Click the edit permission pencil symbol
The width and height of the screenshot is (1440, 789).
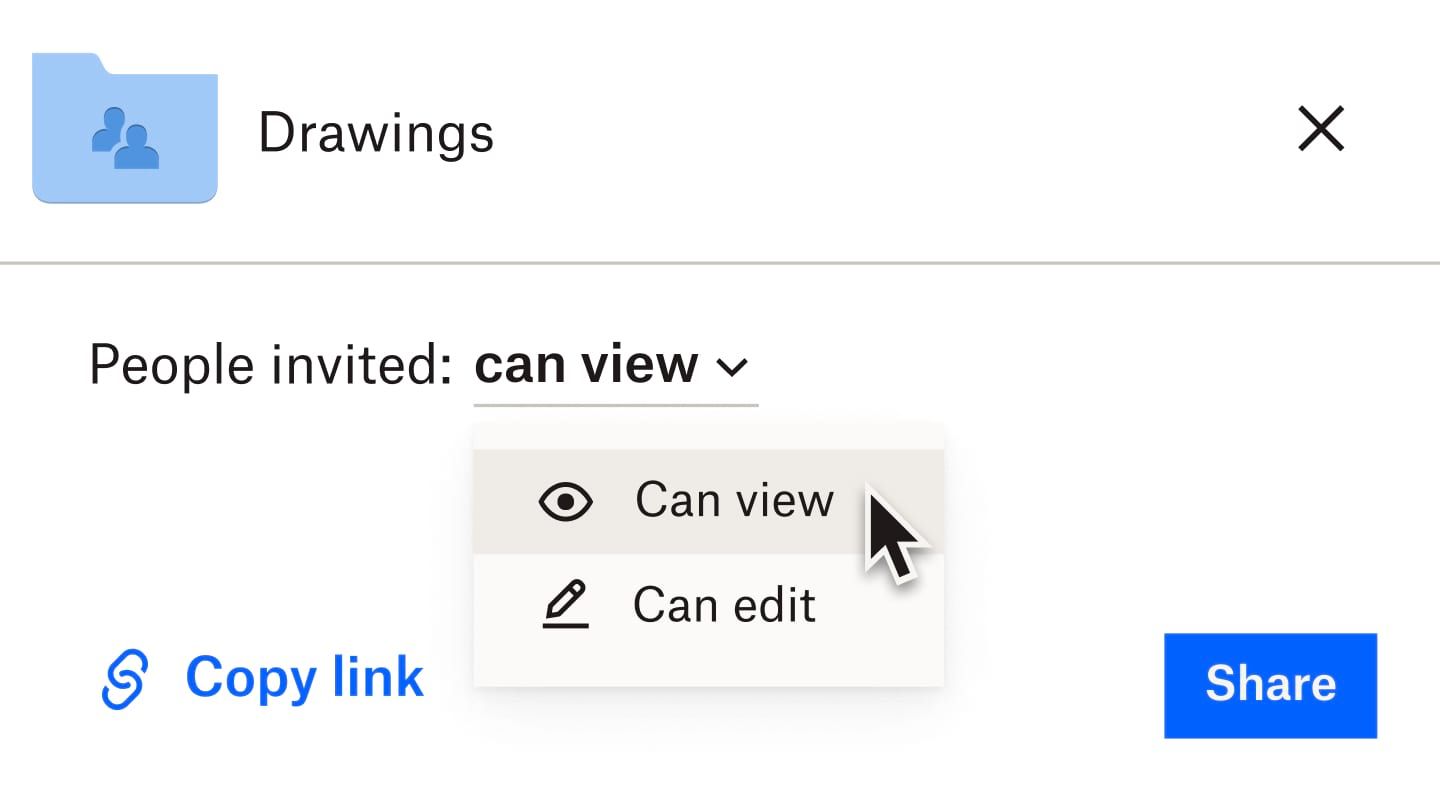coord(566,604)
